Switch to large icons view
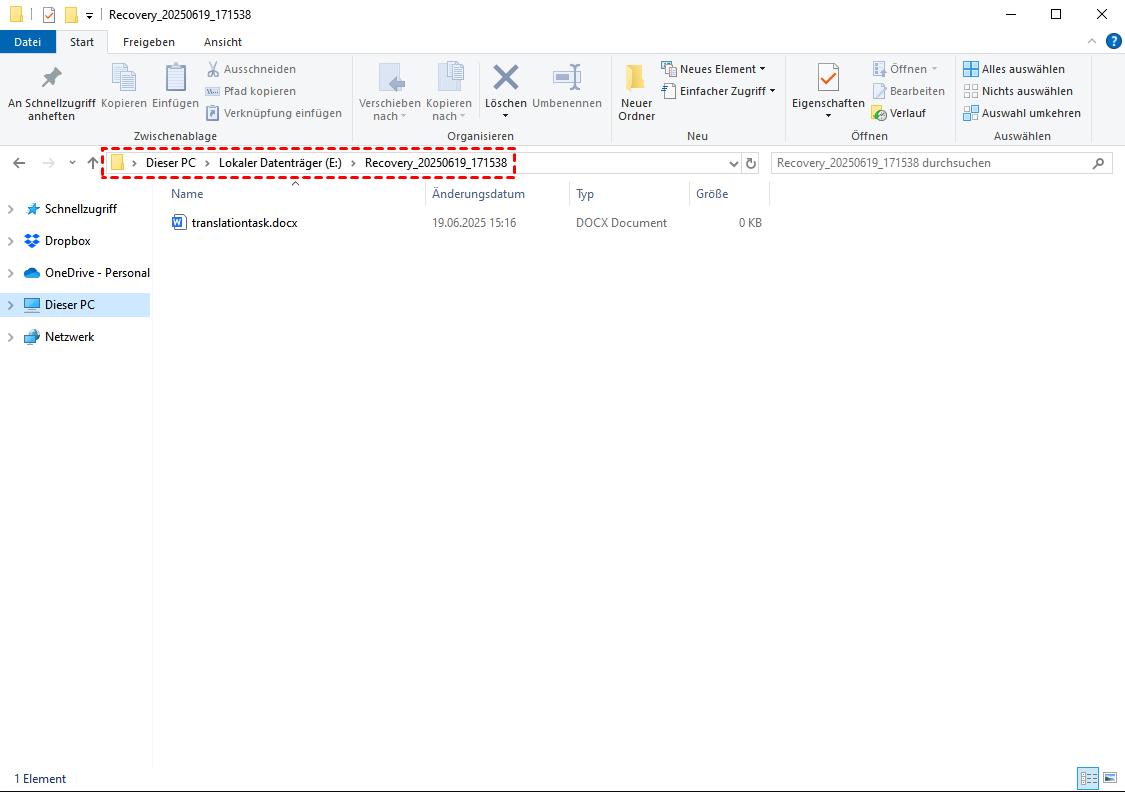This screenshot has width=1125, height=792. coord(1110,778)
